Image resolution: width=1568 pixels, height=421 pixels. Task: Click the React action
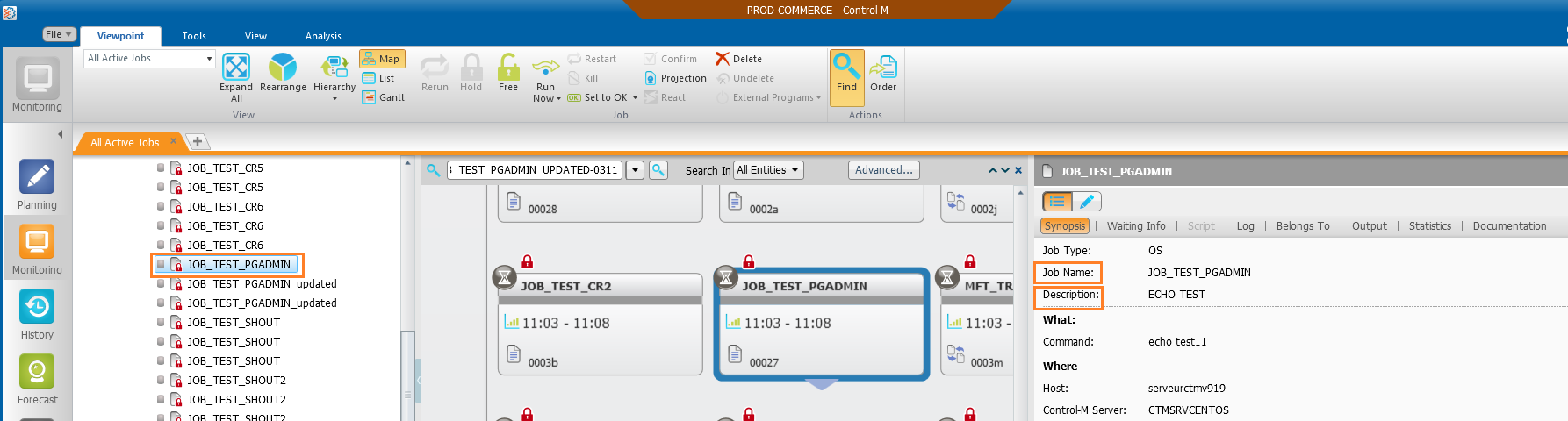coord(665,97)
